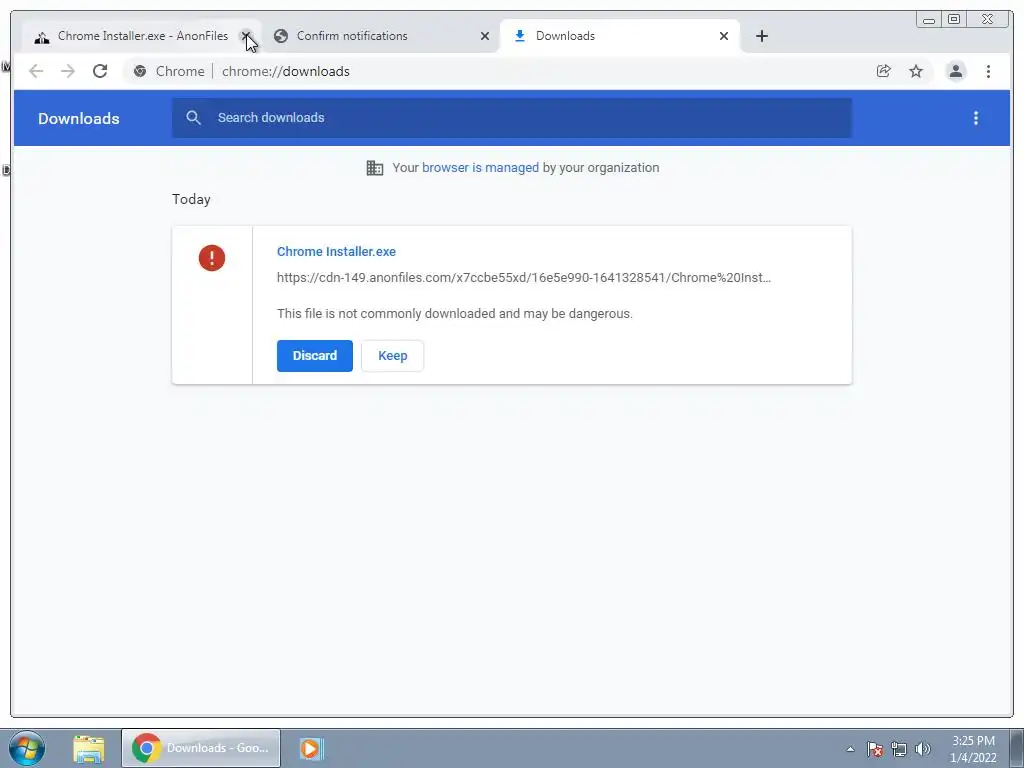Click the Today date heading
This screenshot has height=768, width=1024.
pyautogui.click(x=191, y=199)
